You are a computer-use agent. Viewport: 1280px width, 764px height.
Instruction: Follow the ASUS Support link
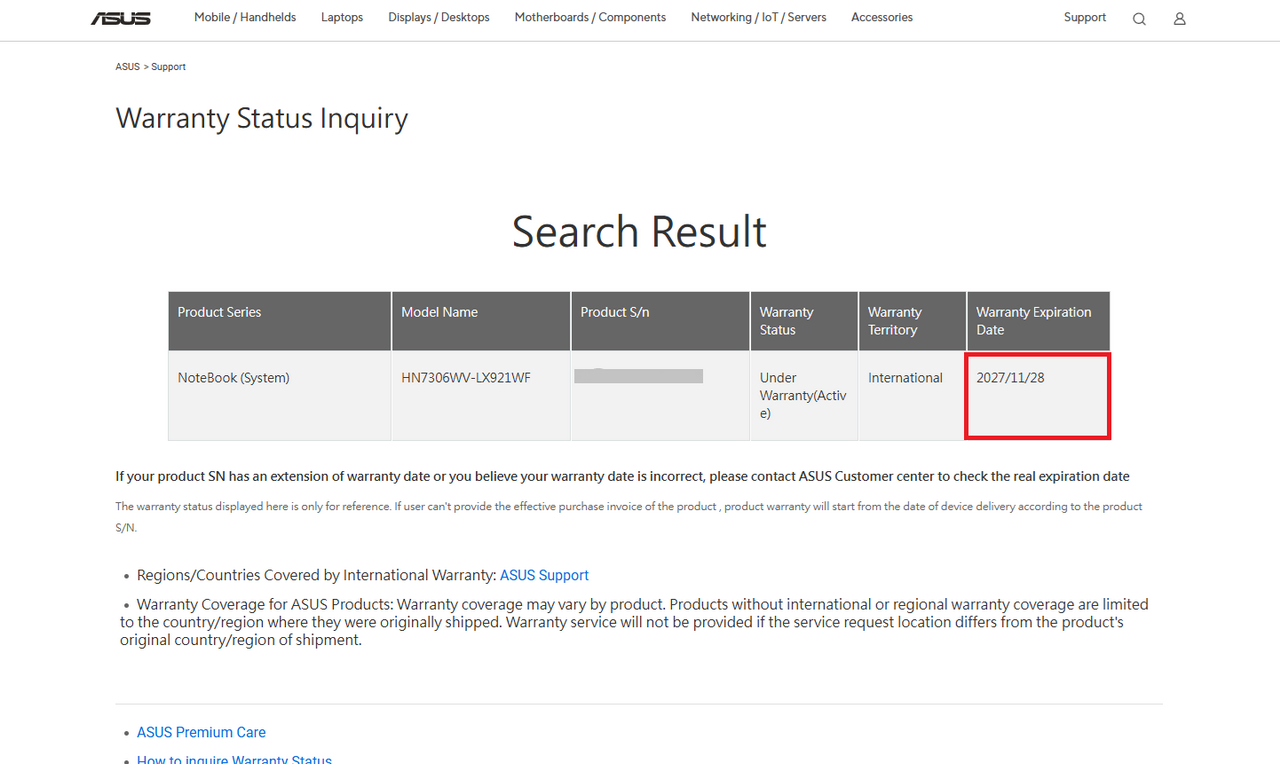coord(544,575)
